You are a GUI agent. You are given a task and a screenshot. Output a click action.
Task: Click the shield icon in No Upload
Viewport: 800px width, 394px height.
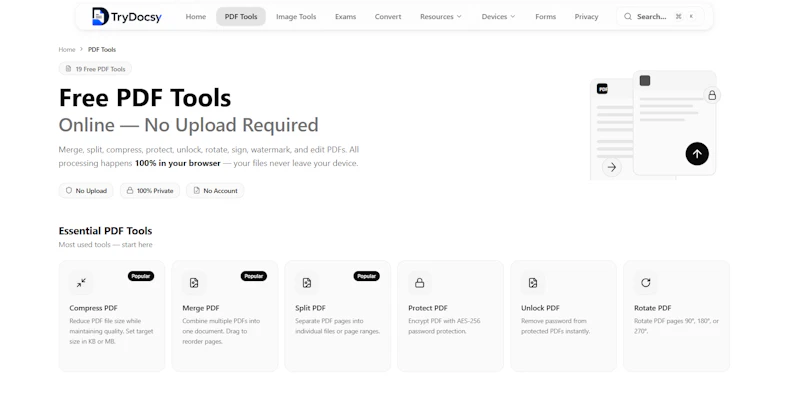tap(68, 190)
